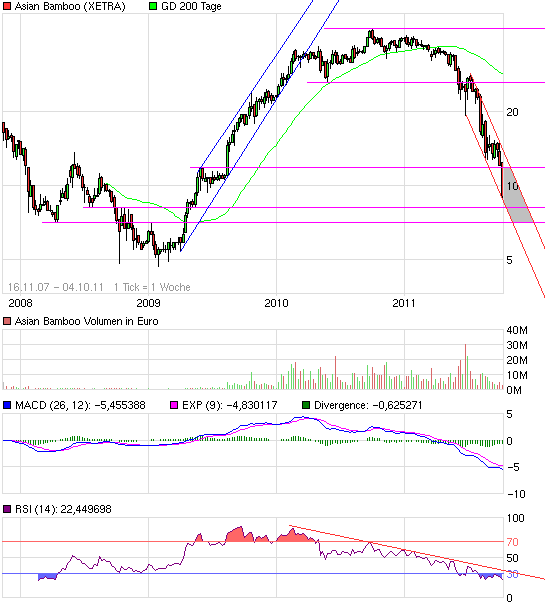Click the magenta EXP (9) legend swatch
The image size is (545, 606).
(x=174, y=405)
